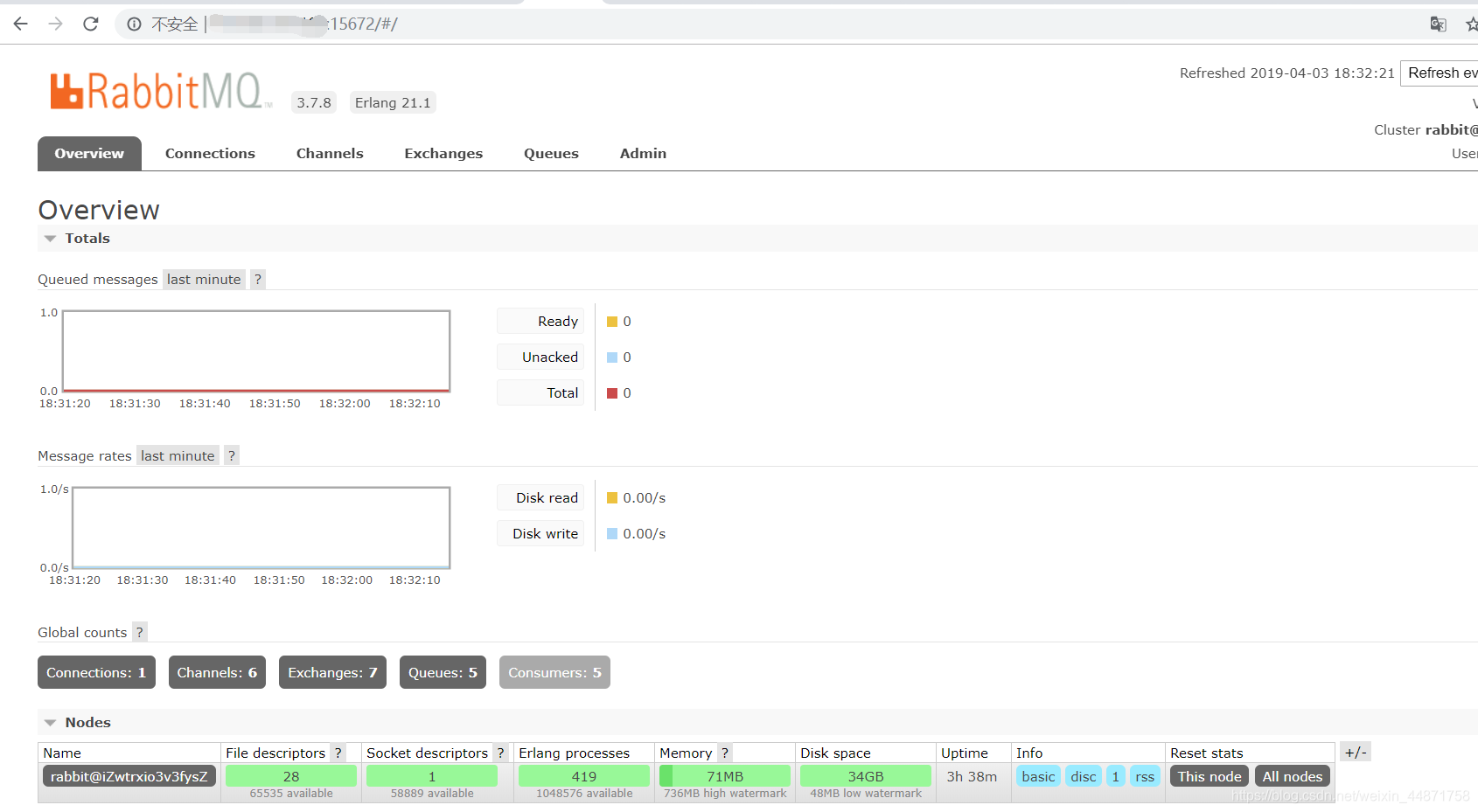Click the yellow Disk read swatch
The width and height of the screenshot is (1478, 812).
coord(612,498)
